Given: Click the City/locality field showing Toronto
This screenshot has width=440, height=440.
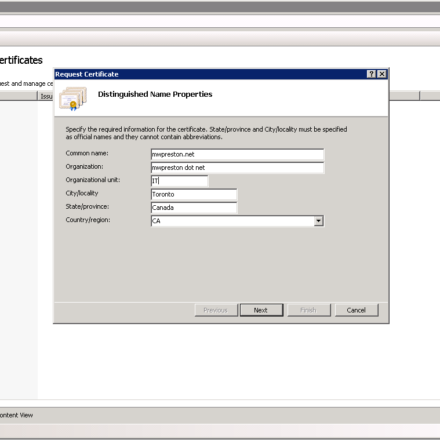Looking at the screenshot, I should pos(194,194).
